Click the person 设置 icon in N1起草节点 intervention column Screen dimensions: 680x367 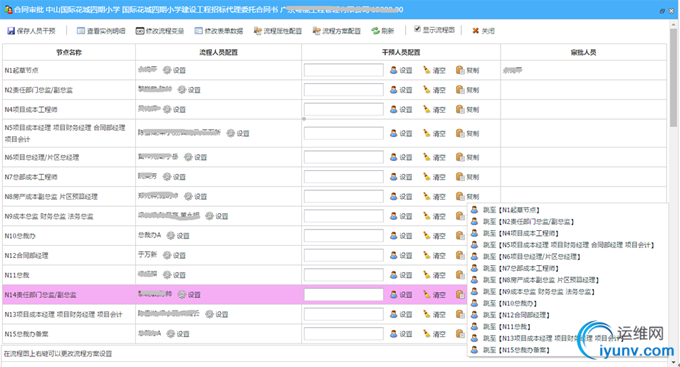(x=393, y=70)
